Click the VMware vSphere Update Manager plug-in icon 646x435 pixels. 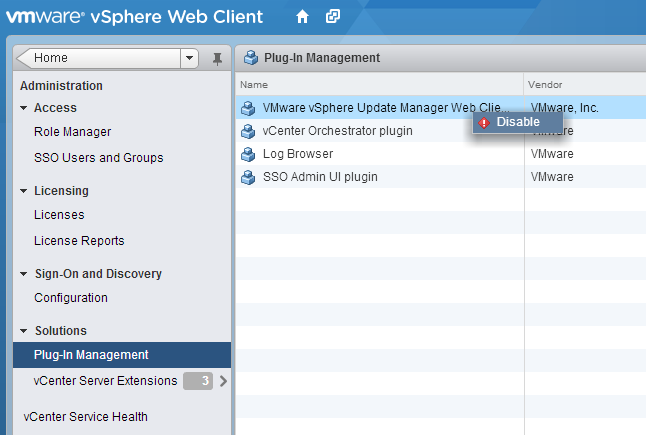point(248,108)
